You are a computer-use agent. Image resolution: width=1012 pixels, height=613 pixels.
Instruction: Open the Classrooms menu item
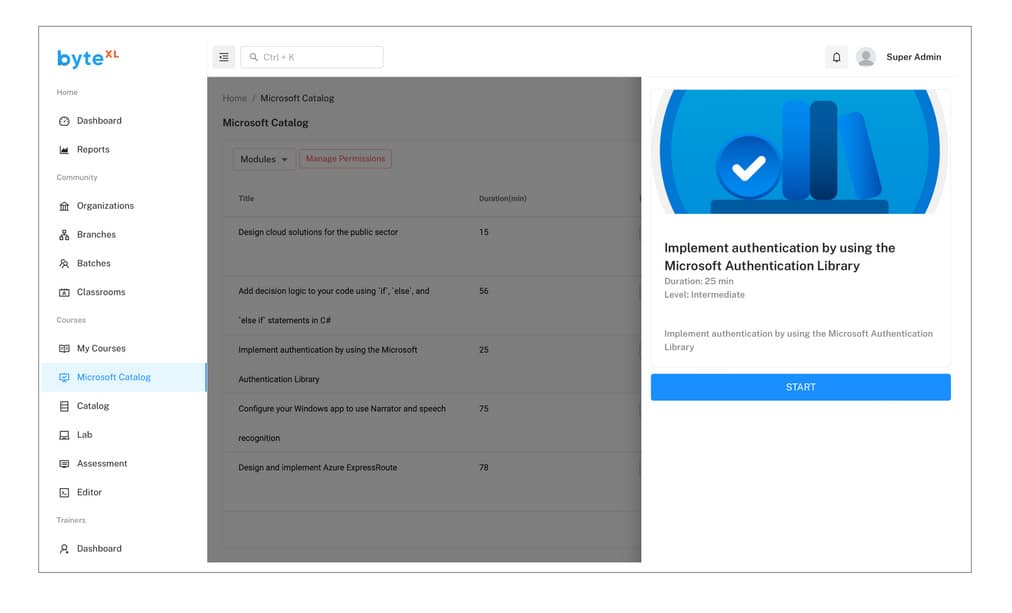click(x=123, y=292)
